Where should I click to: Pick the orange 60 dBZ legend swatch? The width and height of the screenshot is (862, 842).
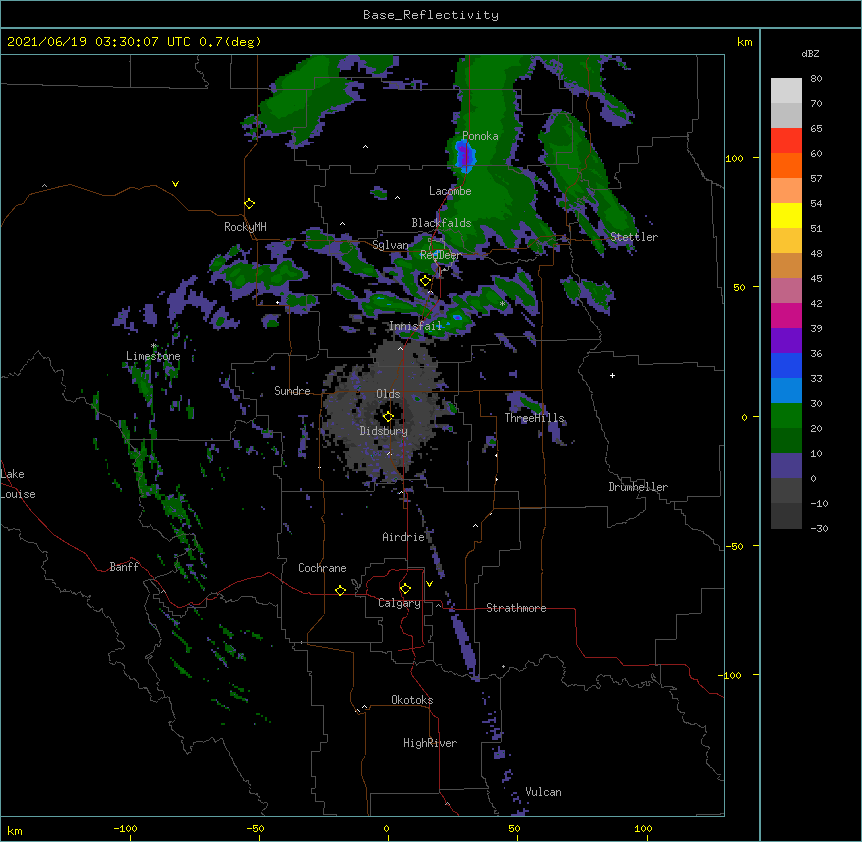coord(786,165)
